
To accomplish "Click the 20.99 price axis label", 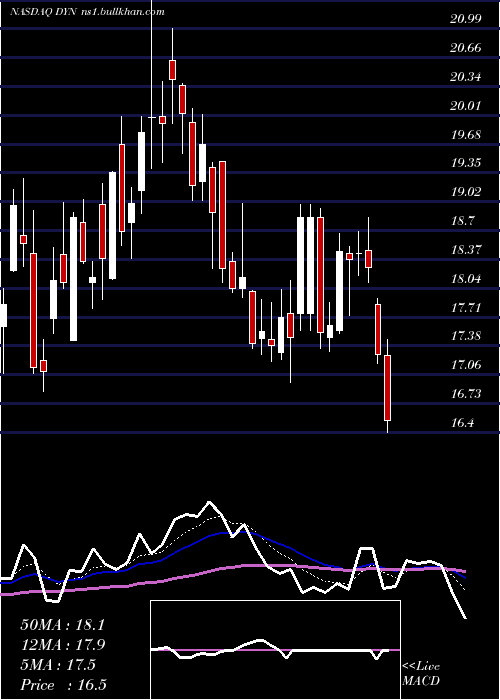I will 466,19.
